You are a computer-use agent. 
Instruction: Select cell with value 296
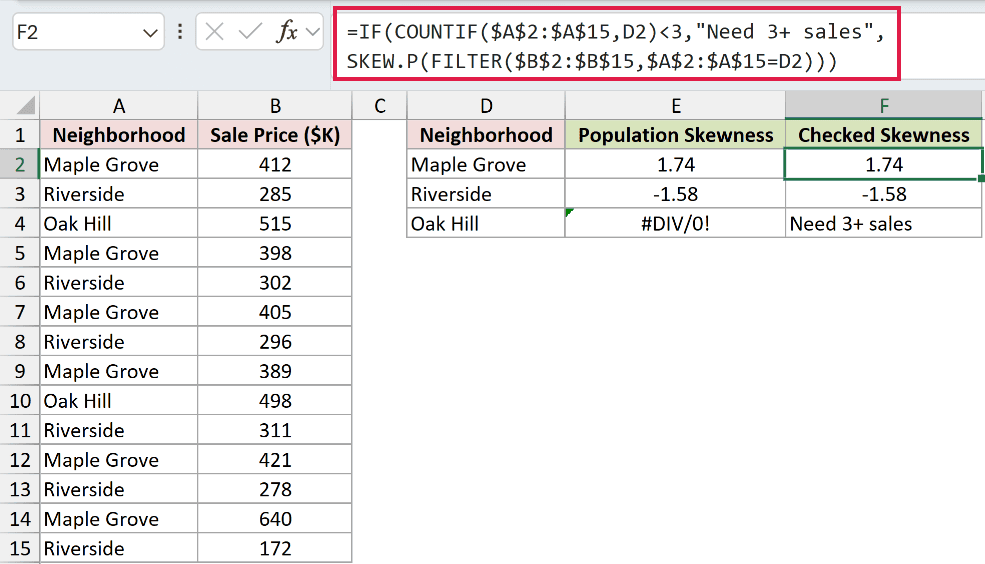pos(275,342)
